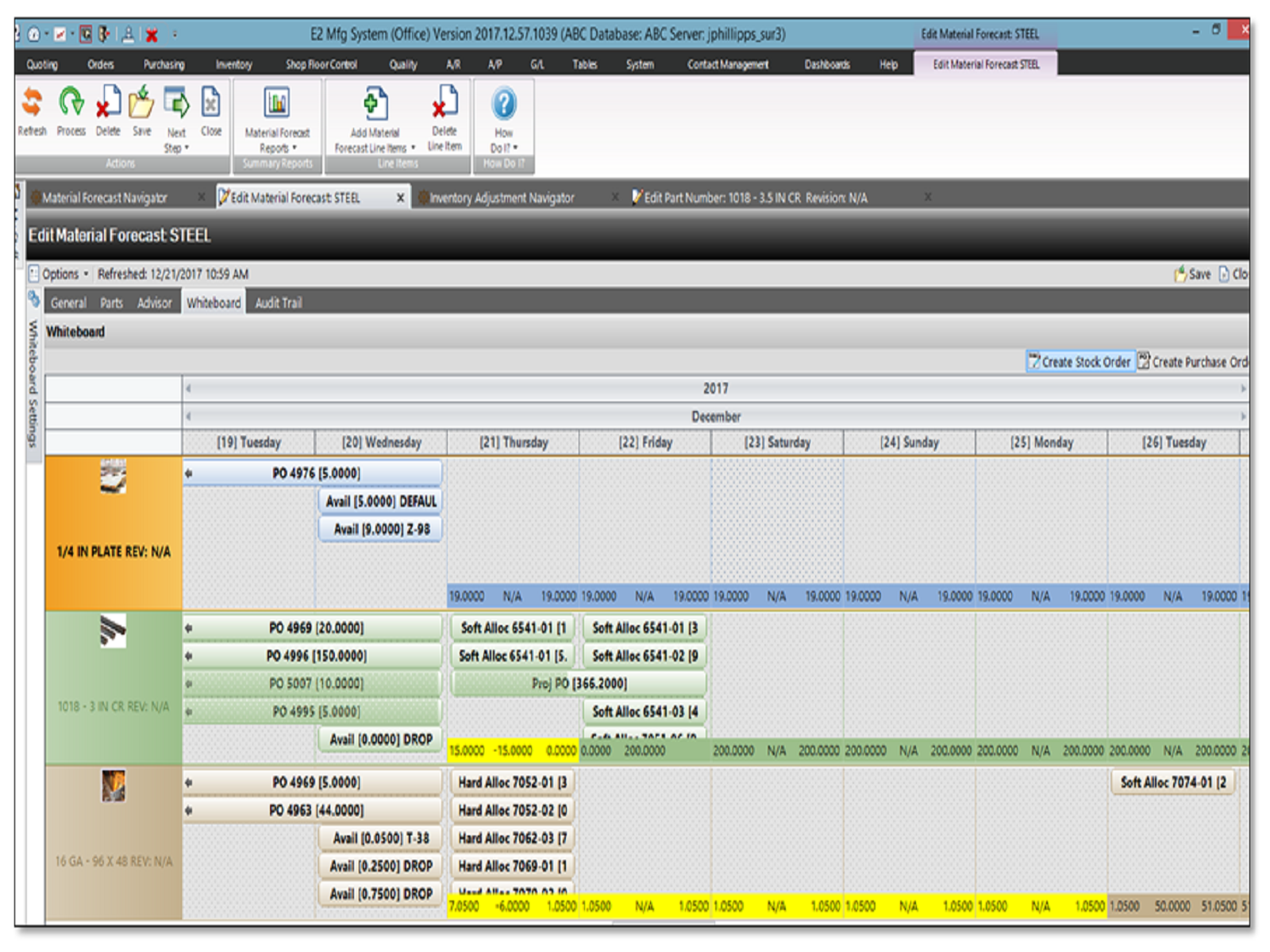1270x952 pixels.
Task: Select the General tab
Action: 68,302
